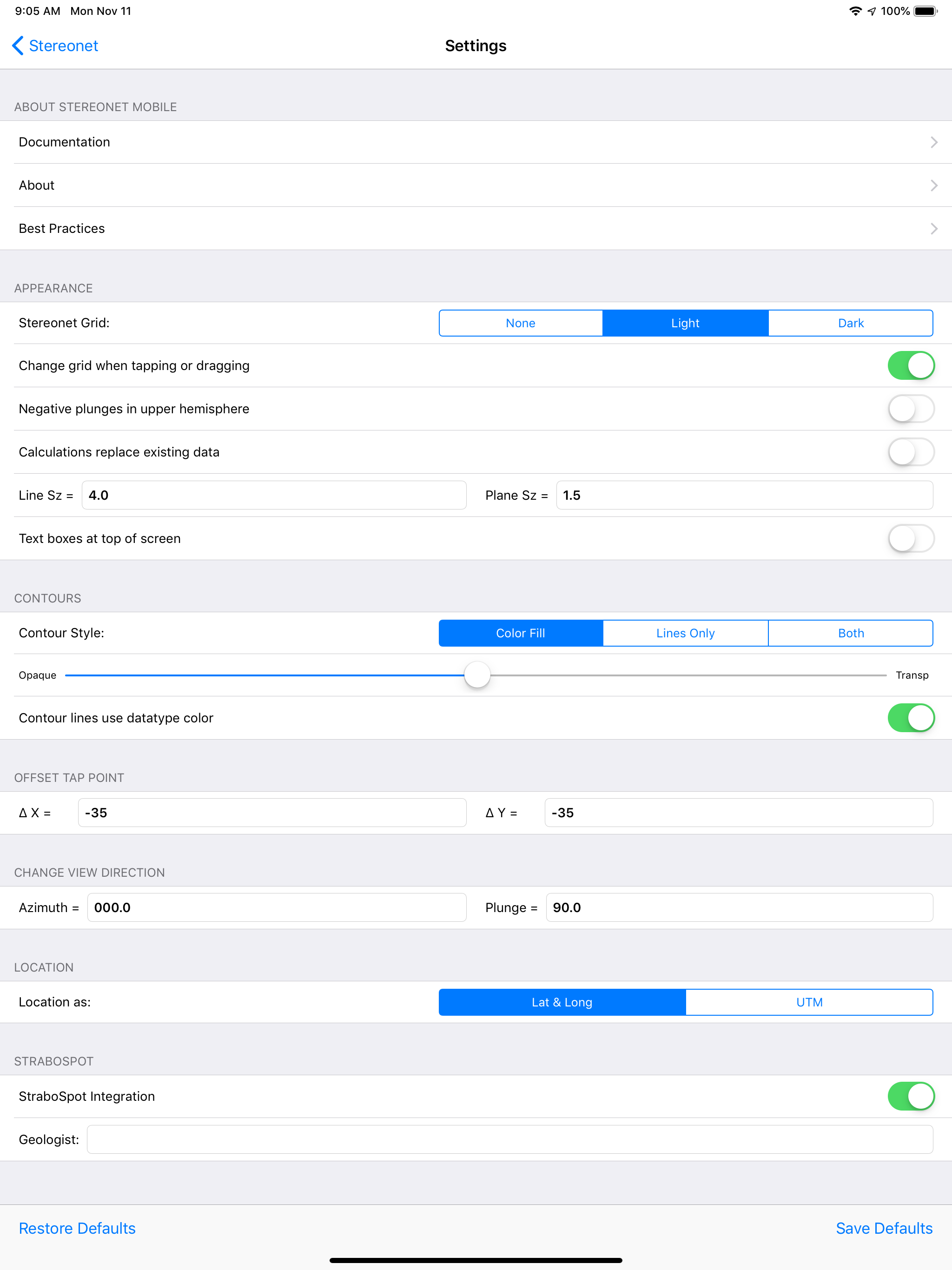The height and width of the screenshot is (1270, 952).
Task: Open Best Practices
Action: [476, 229]
